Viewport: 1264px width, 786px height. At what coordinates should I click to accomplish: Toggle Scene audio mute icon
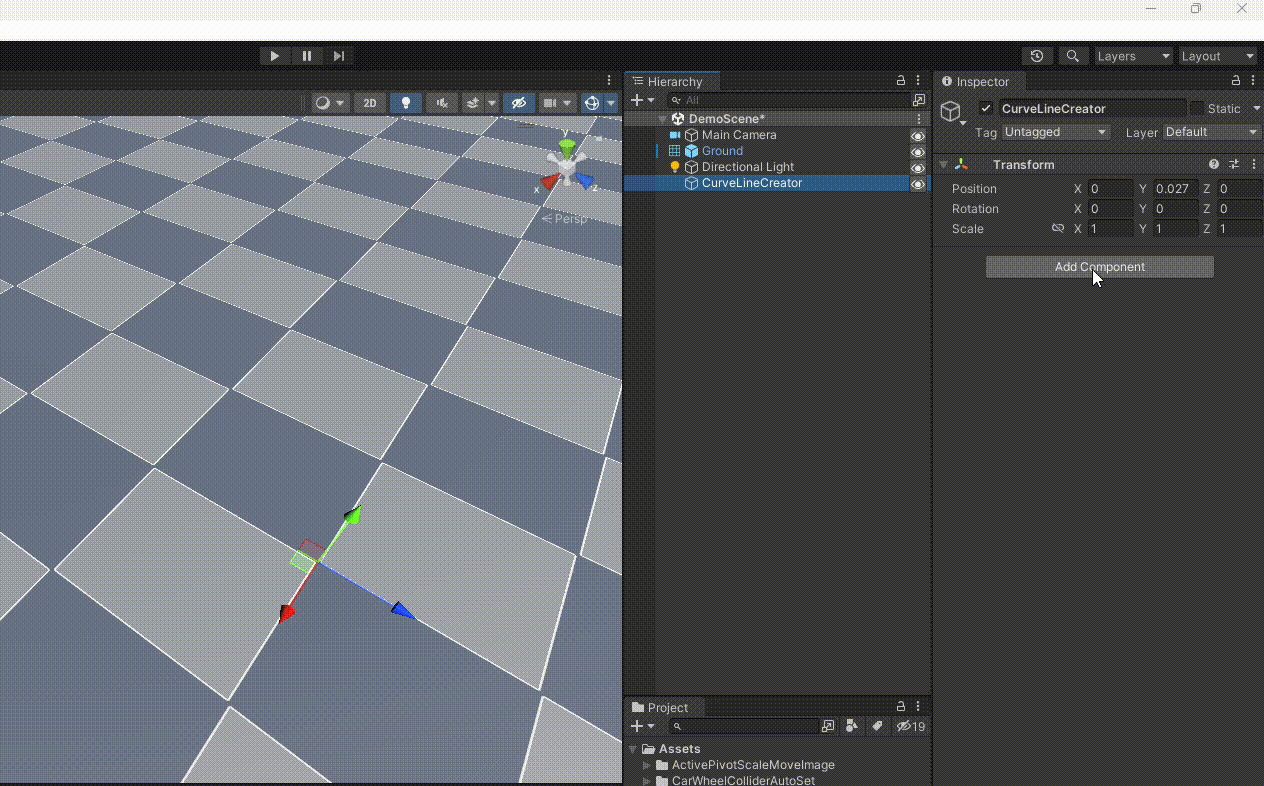click(x=442, y=103)
